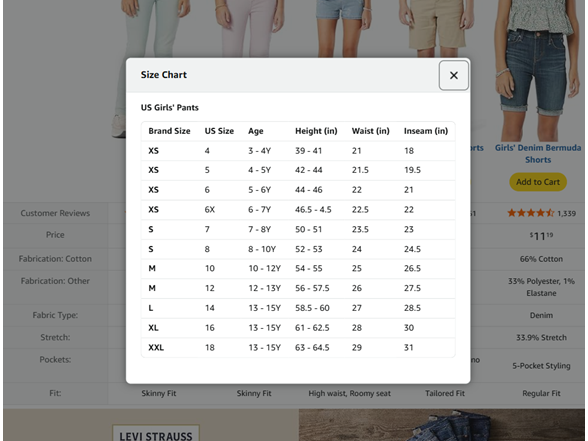Click the Levi Strauss logo banner
Screen dimensions: 588x441
click(x=156, y=433)
